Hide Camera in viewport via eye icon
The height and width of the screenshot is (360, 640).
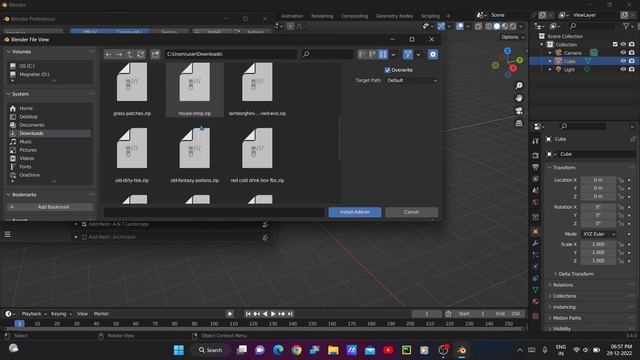tap(623, 53)
